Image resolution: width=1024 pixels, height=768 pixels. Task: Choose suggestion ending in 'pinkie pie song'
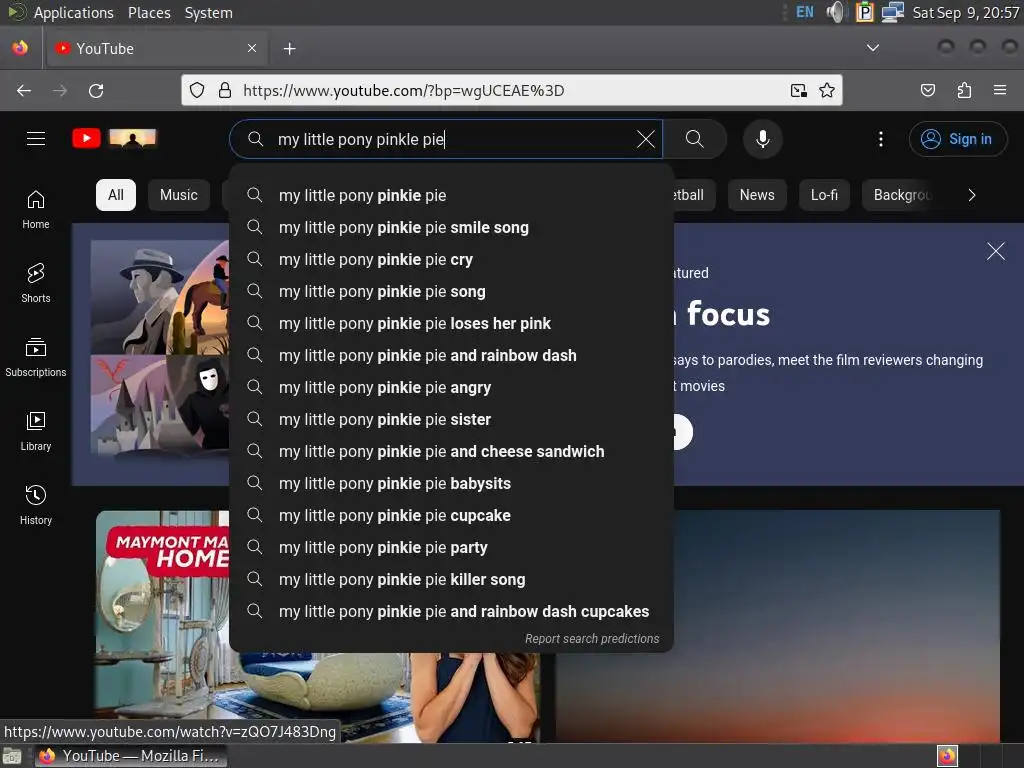[451, 291]
